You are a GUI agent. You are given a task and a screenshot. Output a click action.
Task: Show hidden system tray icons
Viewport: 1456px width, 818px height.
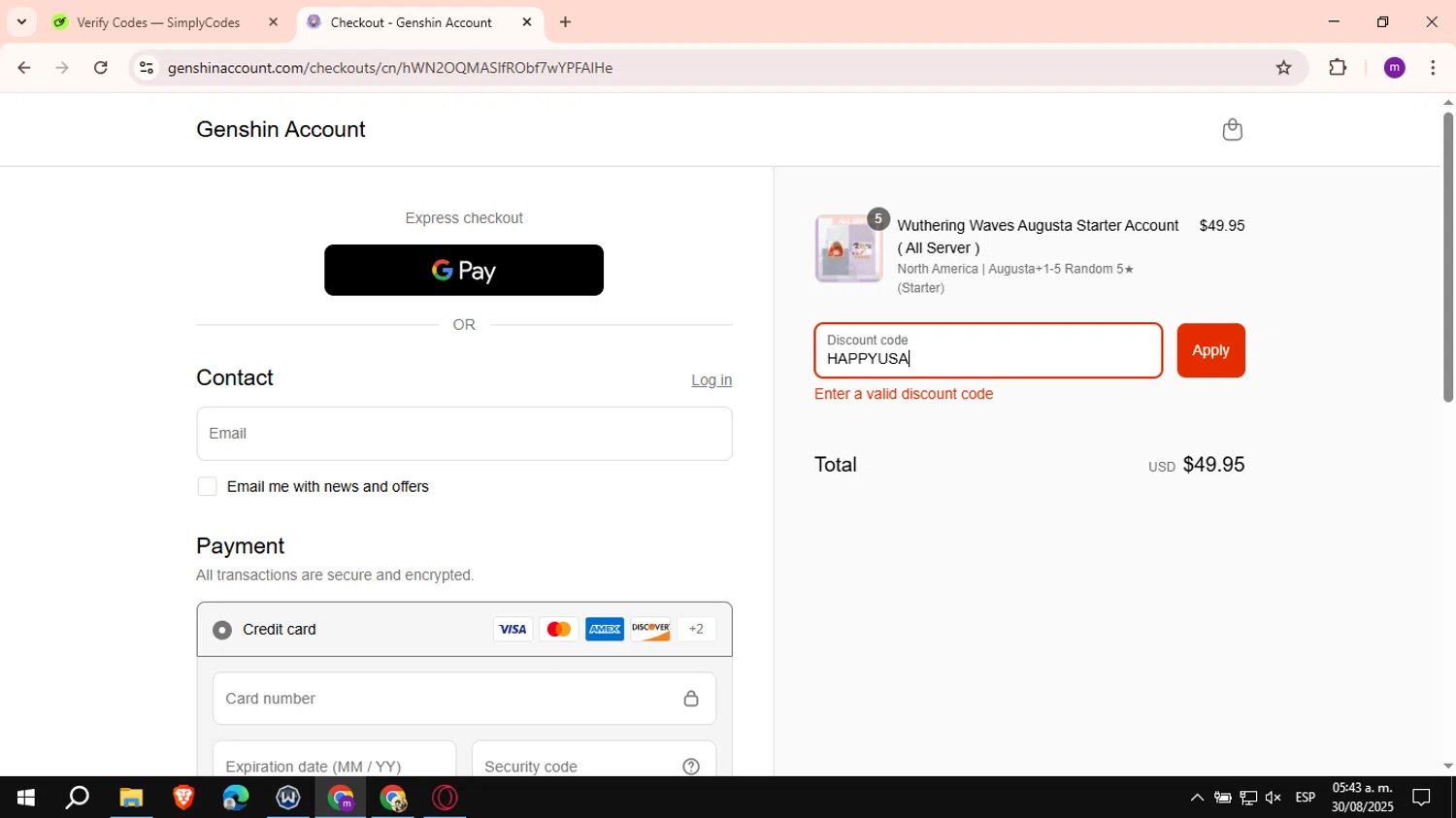point(1197,798)
